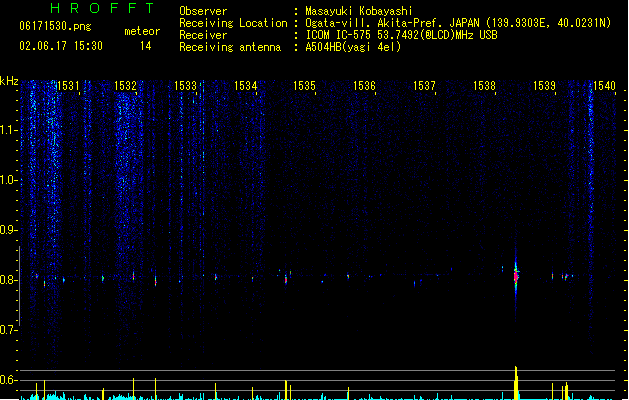Screen dimensions: 629x400
Task: Click the Observer field label
Action: [x=203, y=11]
